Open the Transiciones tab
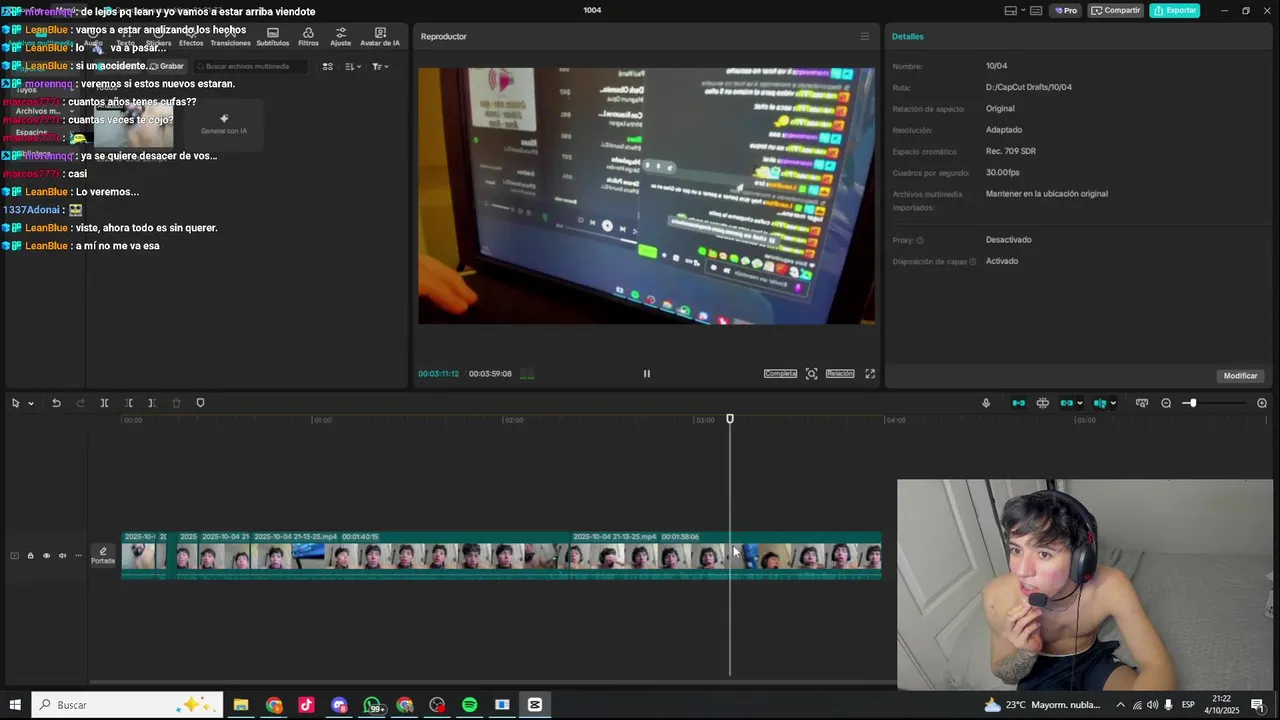The image size is (1280, 720). point(230,37)
